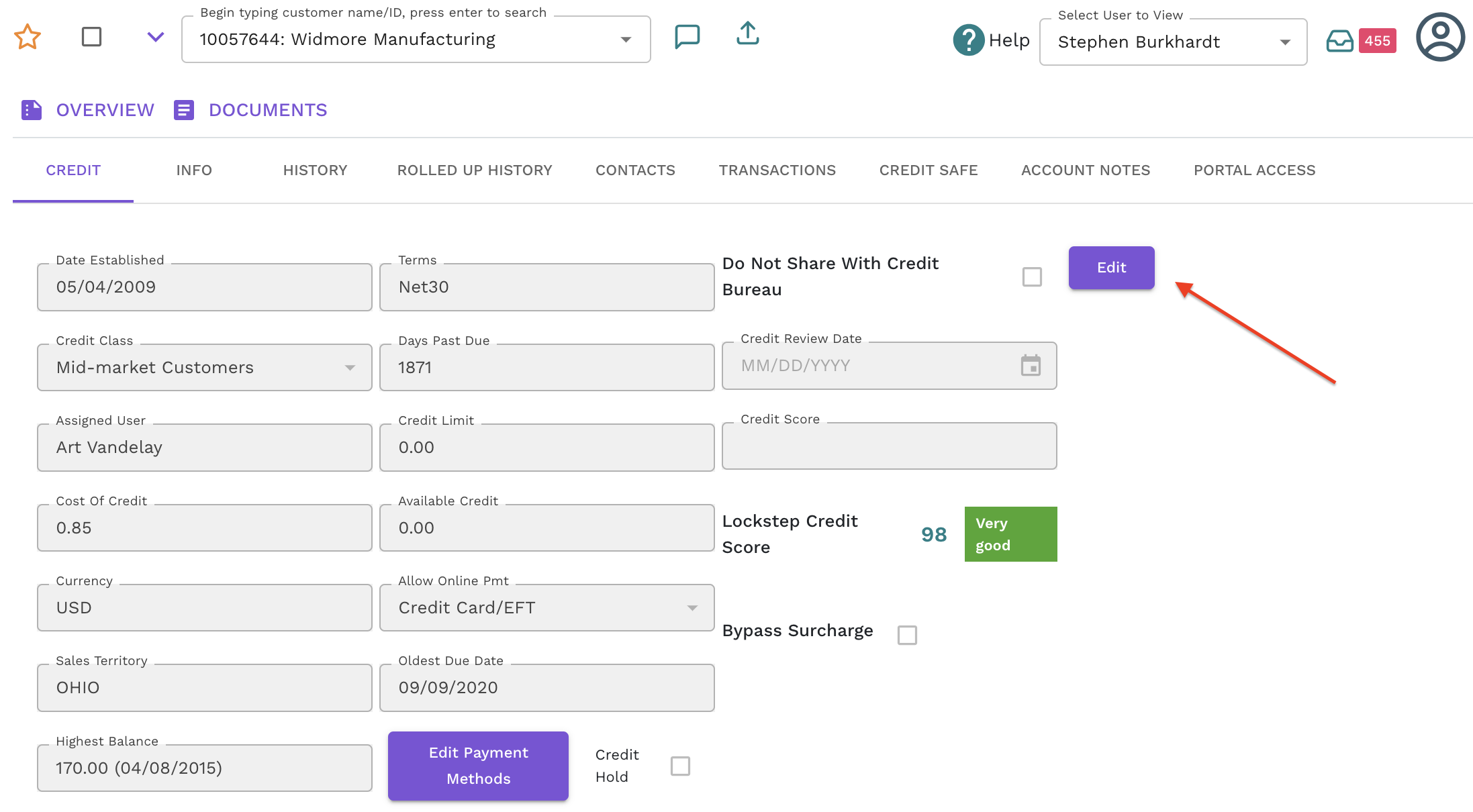Open the inbox tray icon
Screen dimensions: 1473x812
click(1339, 41)
